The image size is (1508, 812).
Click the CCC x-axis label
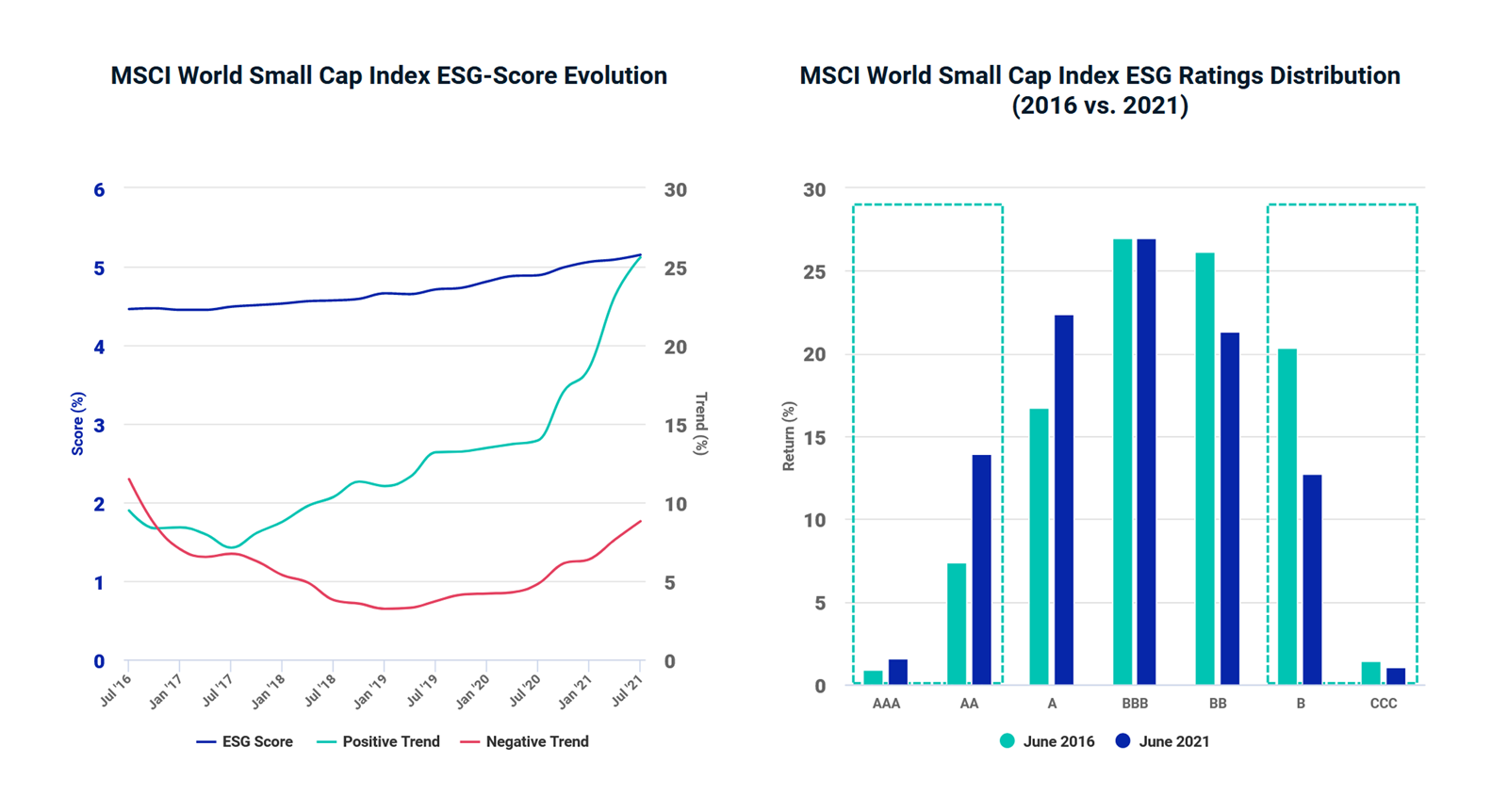click(1384, 704)
